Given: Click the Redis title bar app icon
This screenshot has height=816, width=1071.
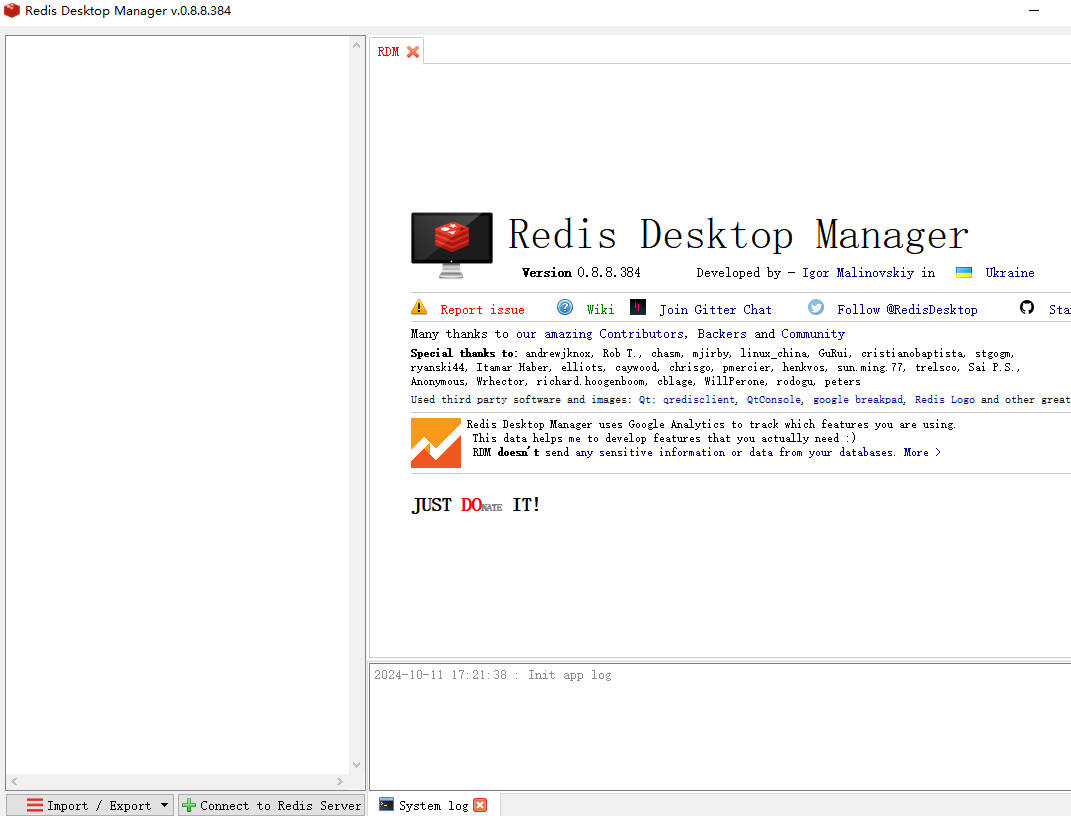Looking at the screenshot, I should 12,10.
